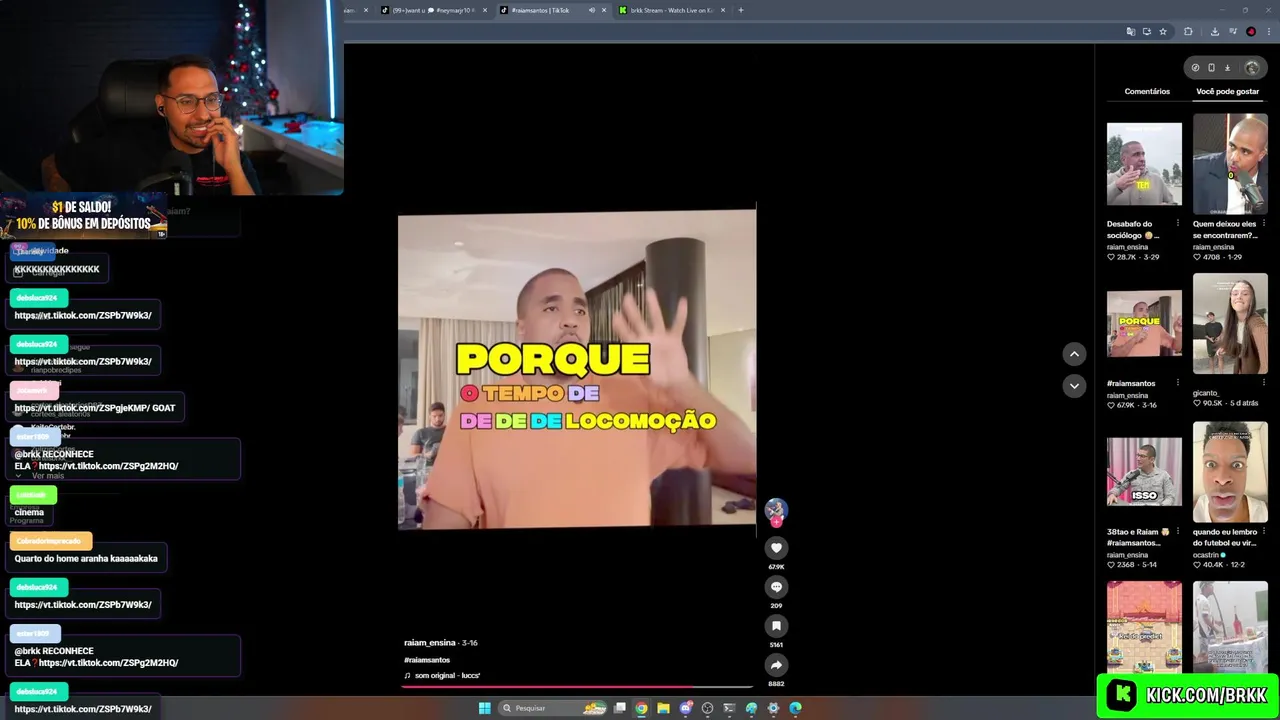The height and width of the screenshot is (720, 1280).
Task: Click the deposit bonus banner ad
Action: tap(84, 216)
